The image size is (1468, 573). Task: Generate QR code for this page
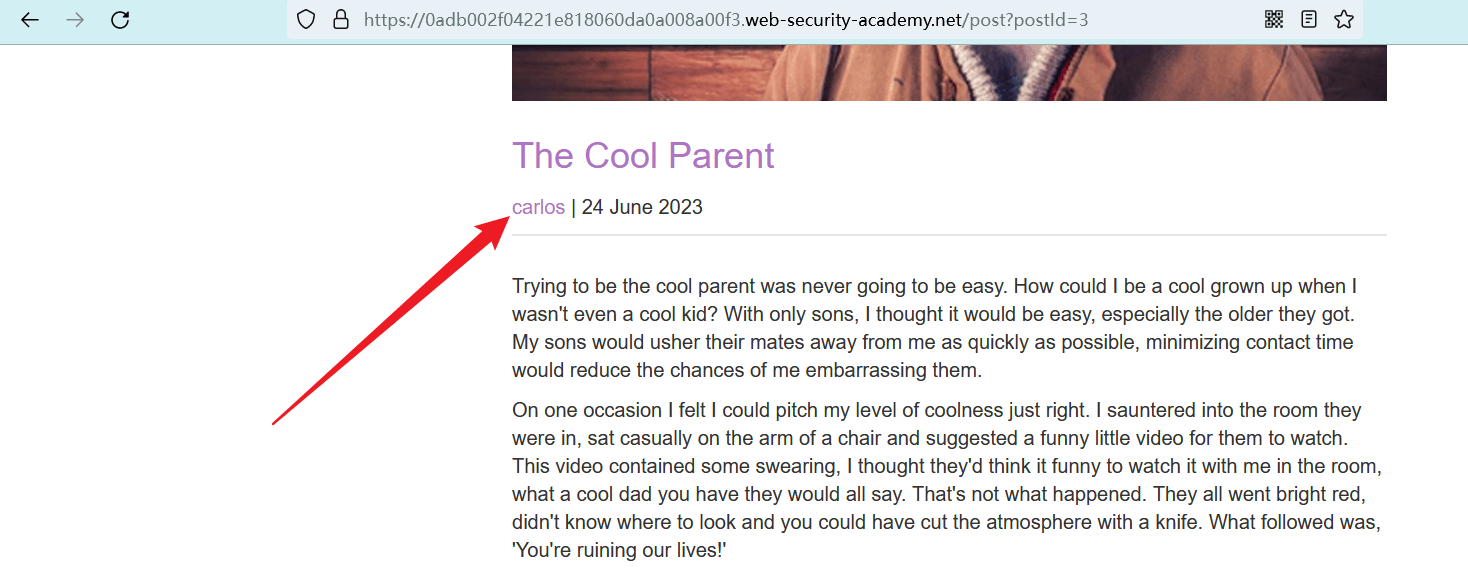(x=1274, y=19)
